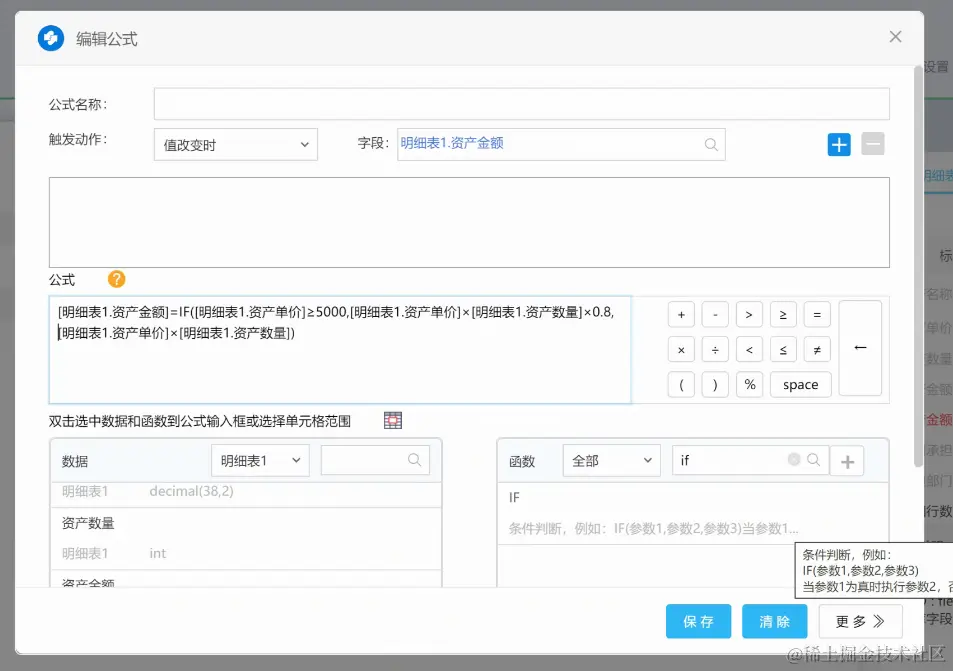Insert the multiplication operator
The width and height of the screenshot is (953, 671).
[681, 349]
